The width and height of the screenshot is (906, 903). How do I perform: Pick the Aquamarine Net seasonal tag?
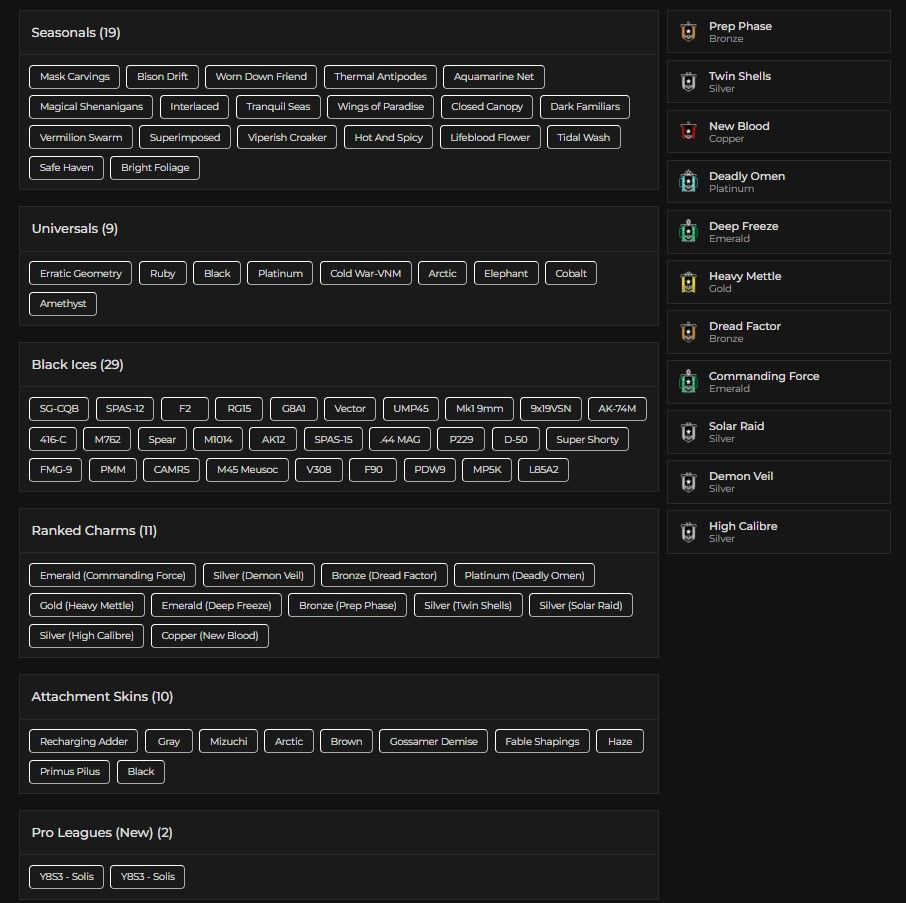(x=493, y=76)
